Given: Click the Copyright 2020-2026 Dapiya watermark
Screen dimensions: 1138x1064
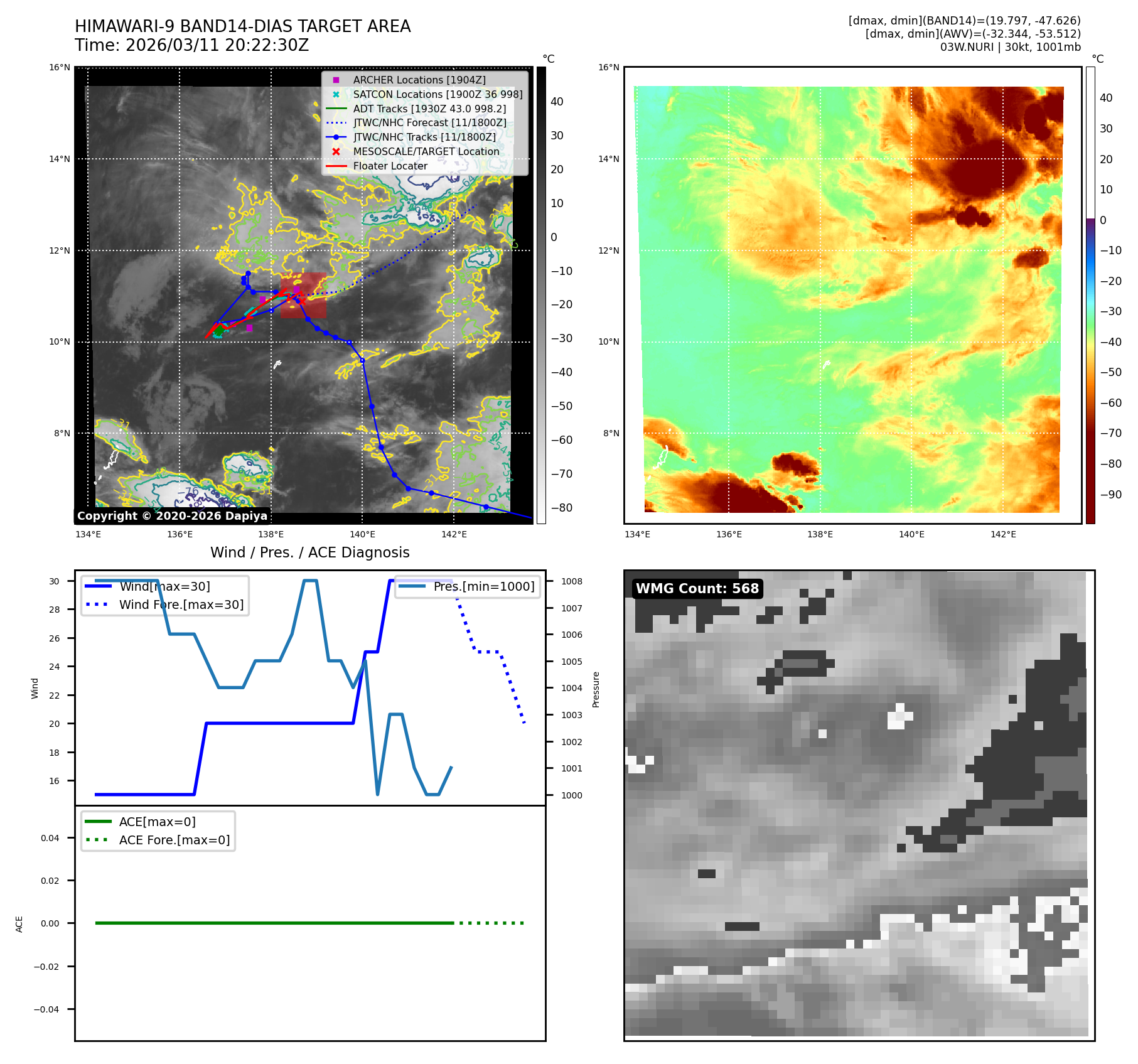Looking at the screenshot, I should pyautogui.click(x=172, y=515).
